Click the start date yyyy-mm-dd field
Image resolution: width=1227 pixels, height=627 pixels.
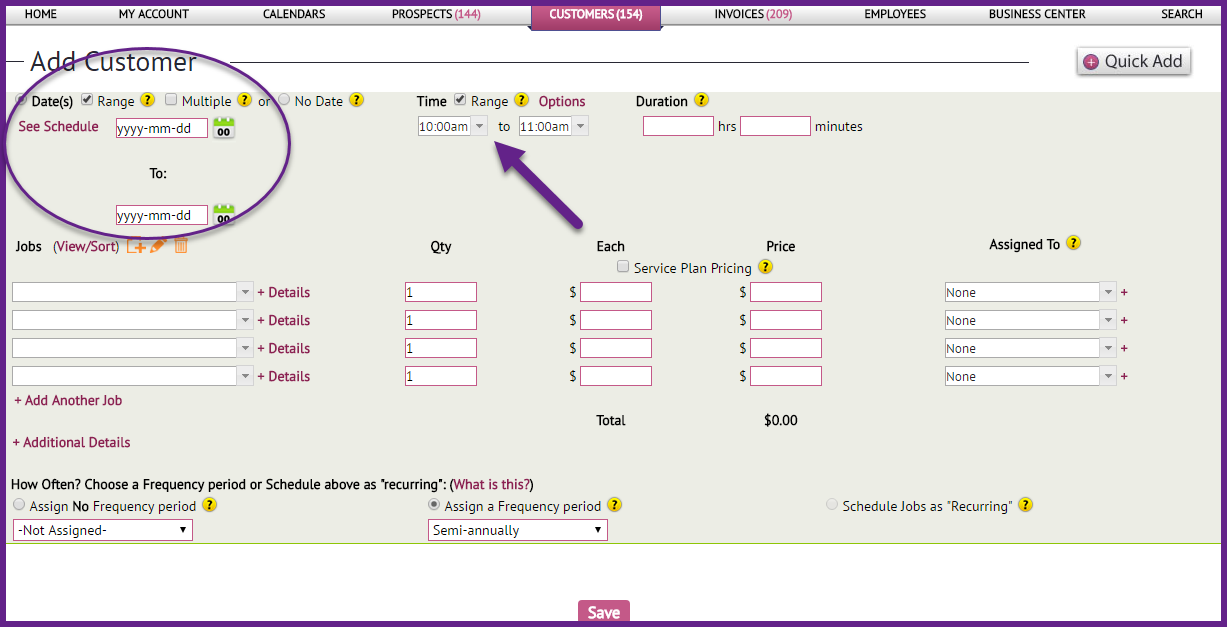[x=162, y=128]
